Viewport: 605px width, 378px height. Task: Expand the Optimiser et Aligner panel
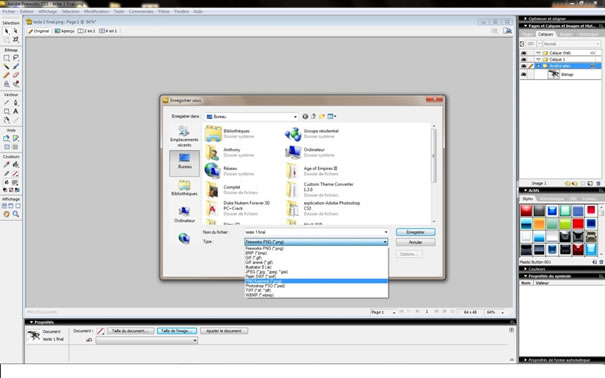click(x=525, y=19)
